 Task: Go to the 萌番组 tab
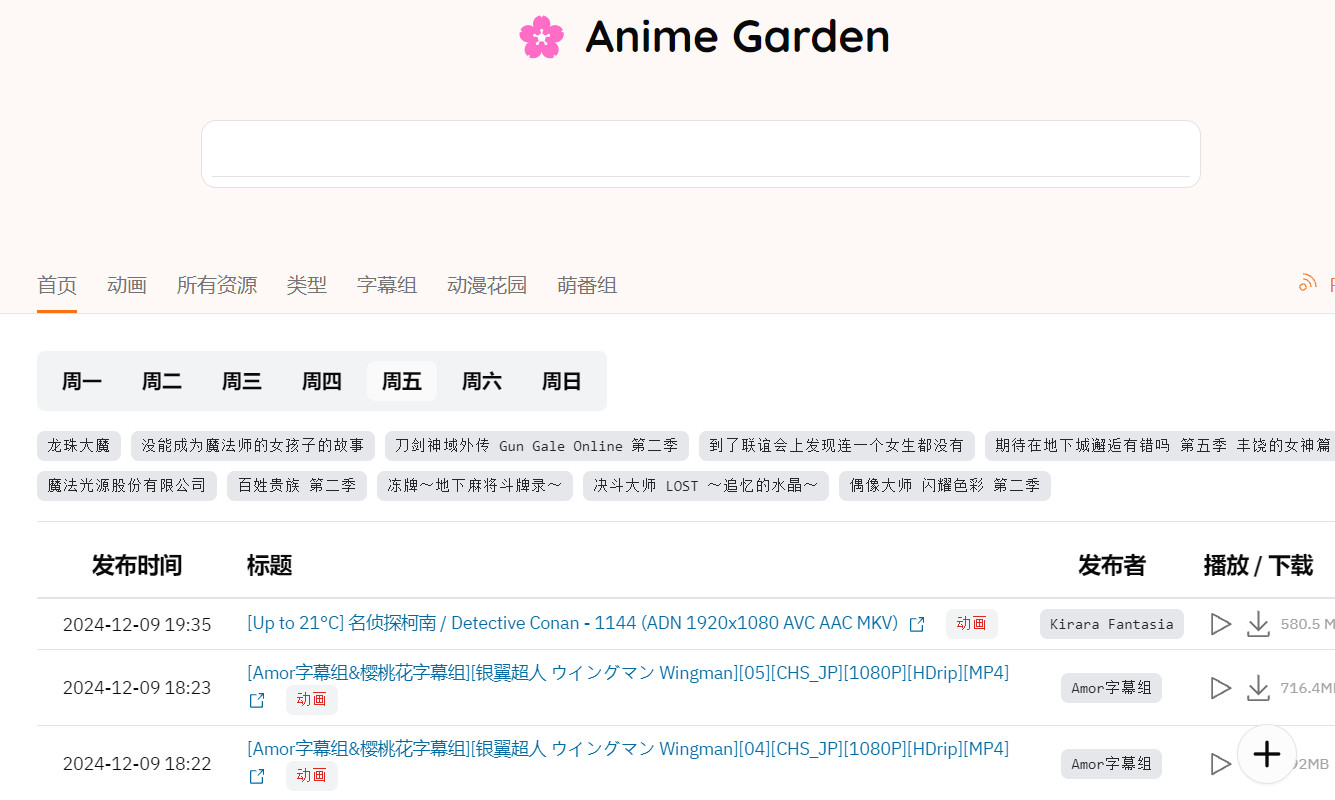pyautogui.click(x=587, y=285)
